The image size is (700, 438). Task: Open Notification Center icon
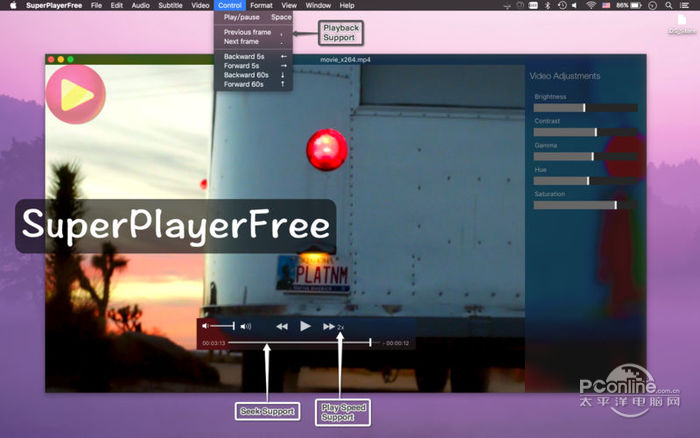tap(684, 5)
